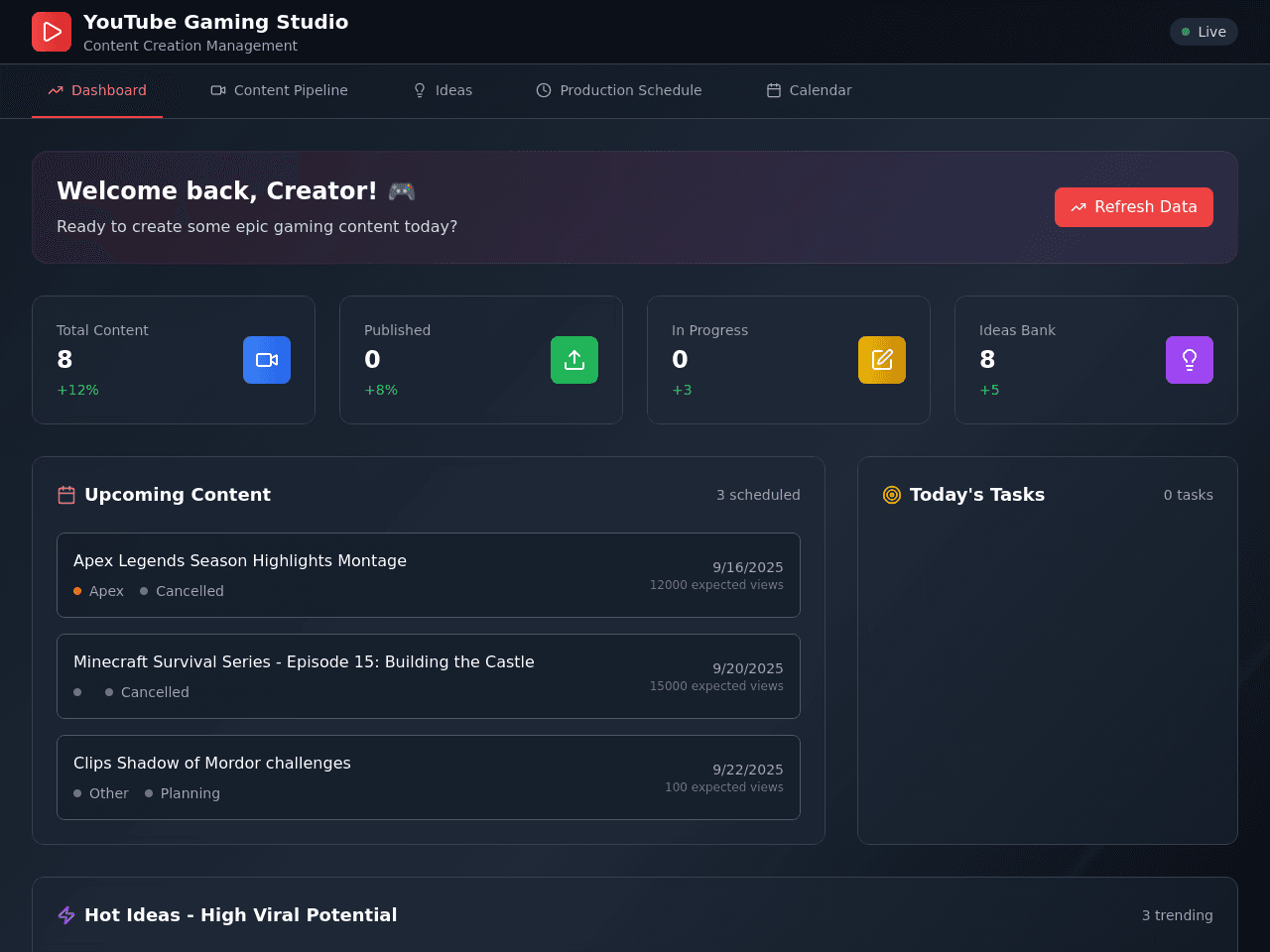
Task: Switch to the Content Pipeline tab
Action: [279, 90]
